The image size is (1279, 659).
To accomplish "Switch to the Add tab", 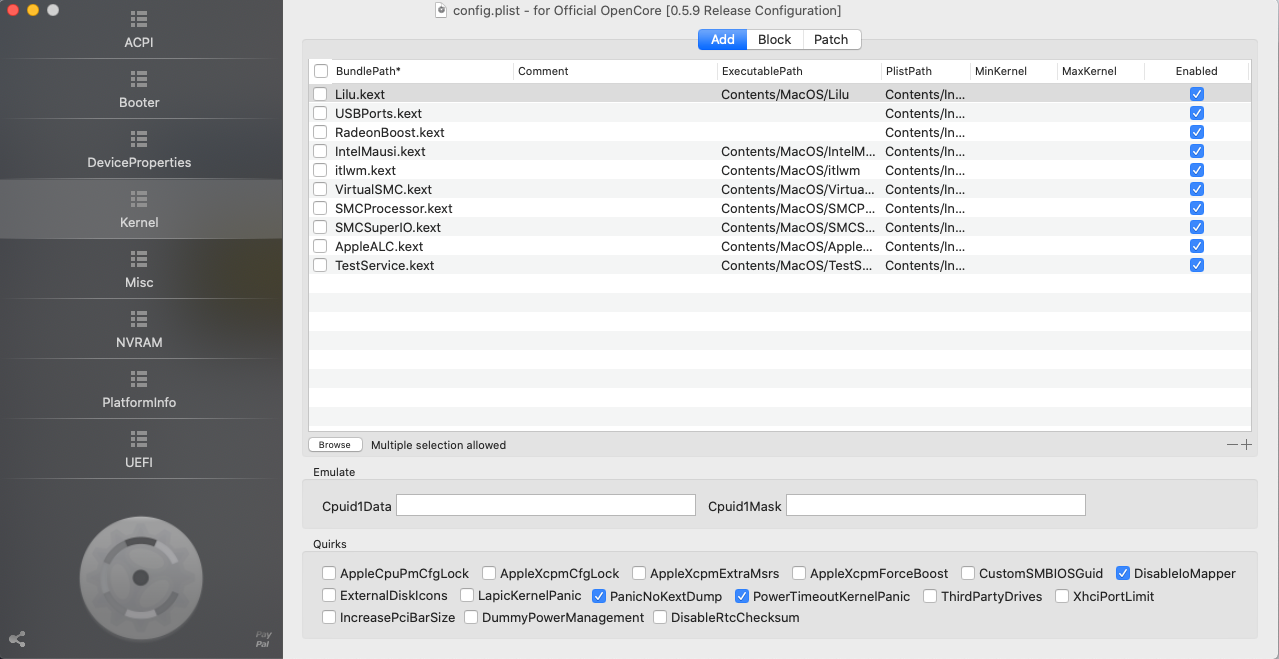I will point(723,40).
